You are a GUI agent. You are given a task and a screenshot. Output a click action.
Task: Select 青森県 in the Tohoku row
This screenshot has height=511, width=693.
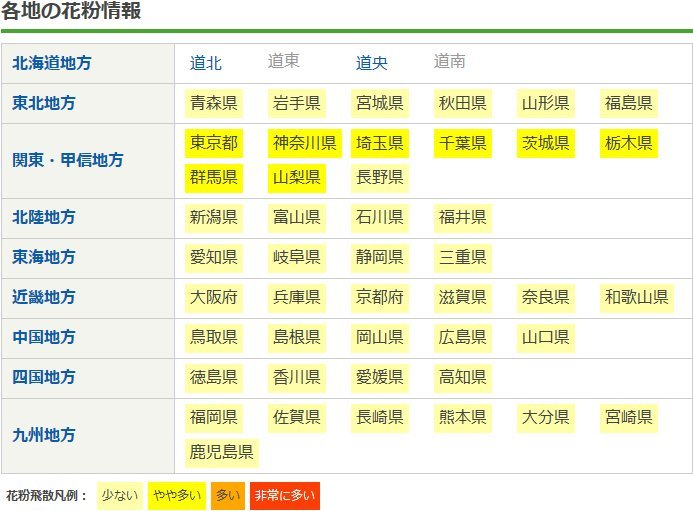tap(214, 103)
